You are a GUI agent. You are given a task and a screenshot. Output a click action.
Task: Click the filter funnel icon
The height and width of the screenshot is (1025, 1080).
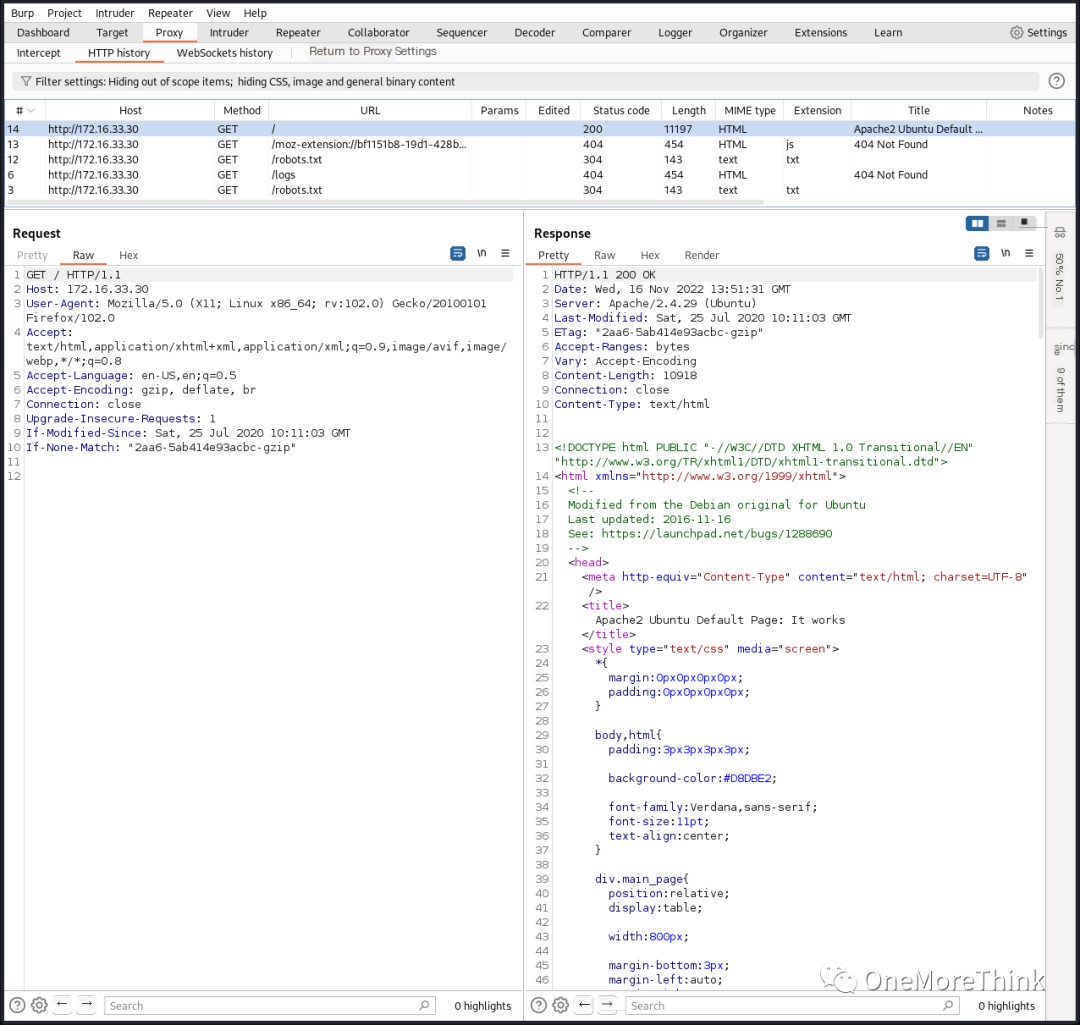click(x=25, y=81)
